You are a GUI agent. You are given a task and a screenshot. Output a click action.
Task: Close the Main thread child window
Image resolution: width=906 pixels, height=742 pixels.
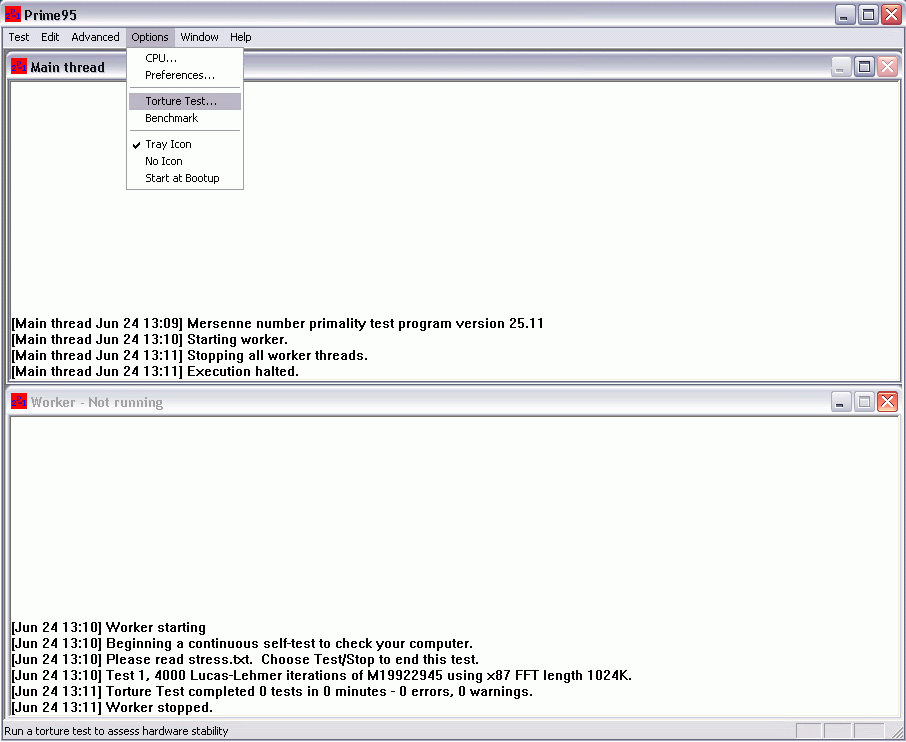point(888,67)
